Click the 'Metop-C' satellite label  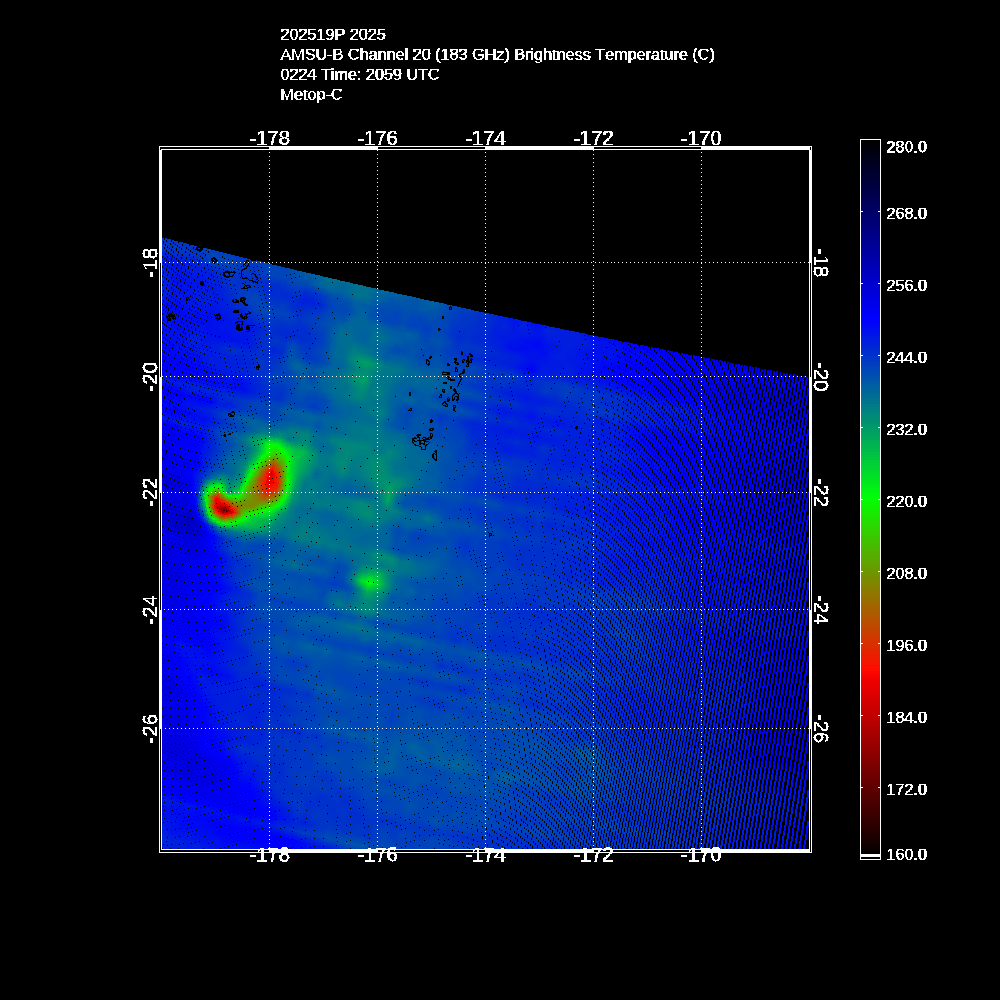pos(311,94)
